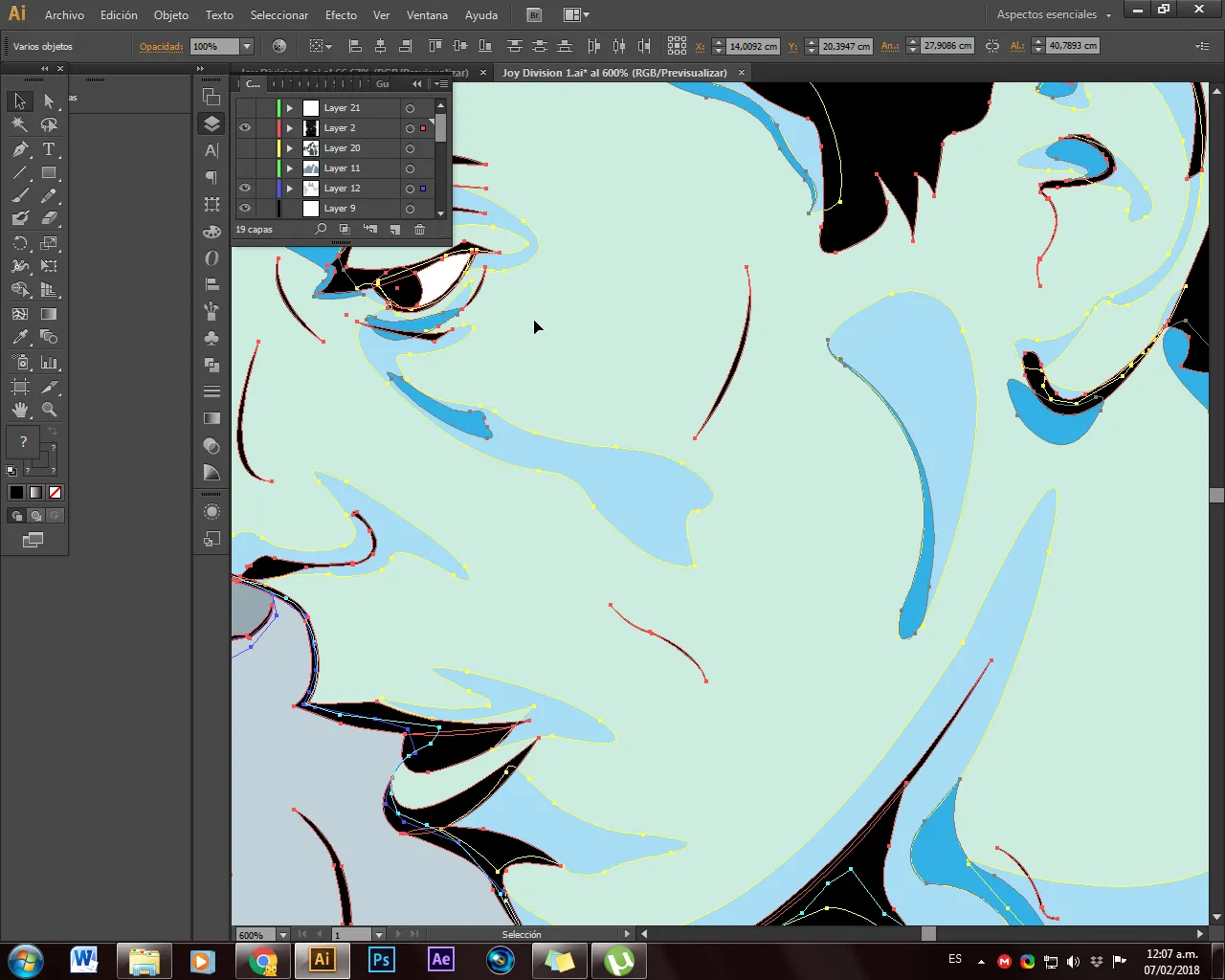Expand Layer 11 sublayers

click(290, 168)
